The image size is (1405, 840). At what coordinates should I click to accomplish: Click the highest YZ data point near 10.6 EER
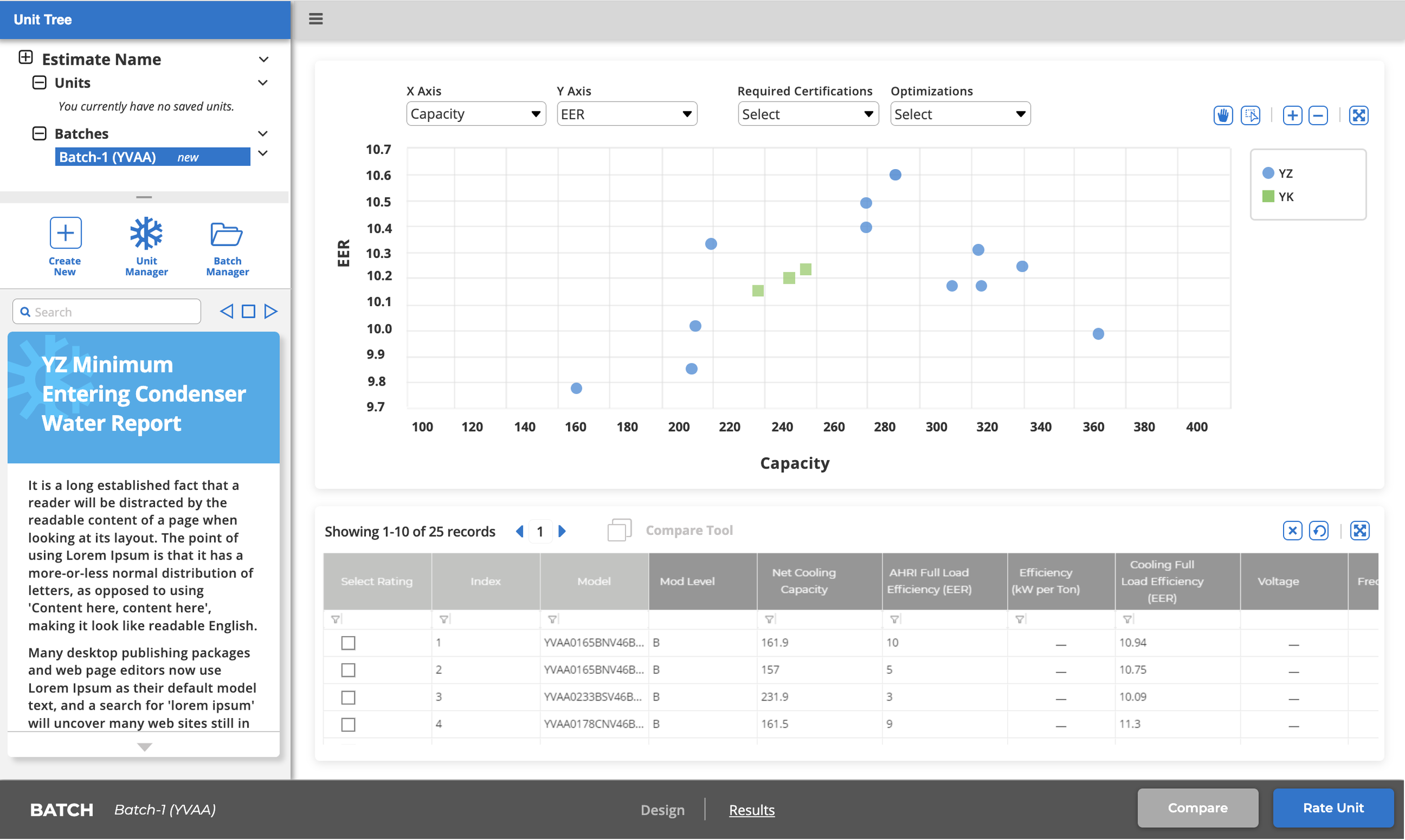pyautogui.click(x=895, y=175)
